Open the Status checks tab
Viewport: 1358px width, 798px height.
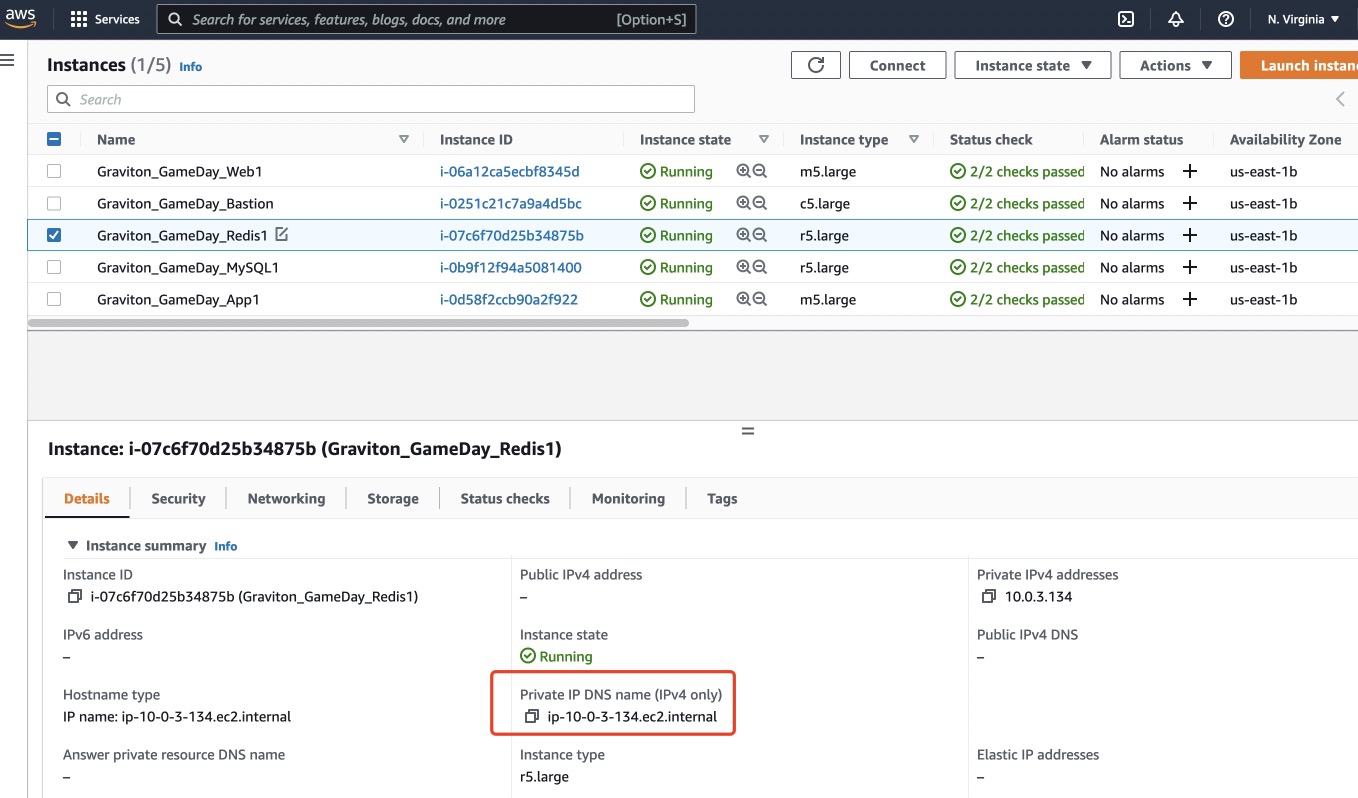tap(504, 498)
